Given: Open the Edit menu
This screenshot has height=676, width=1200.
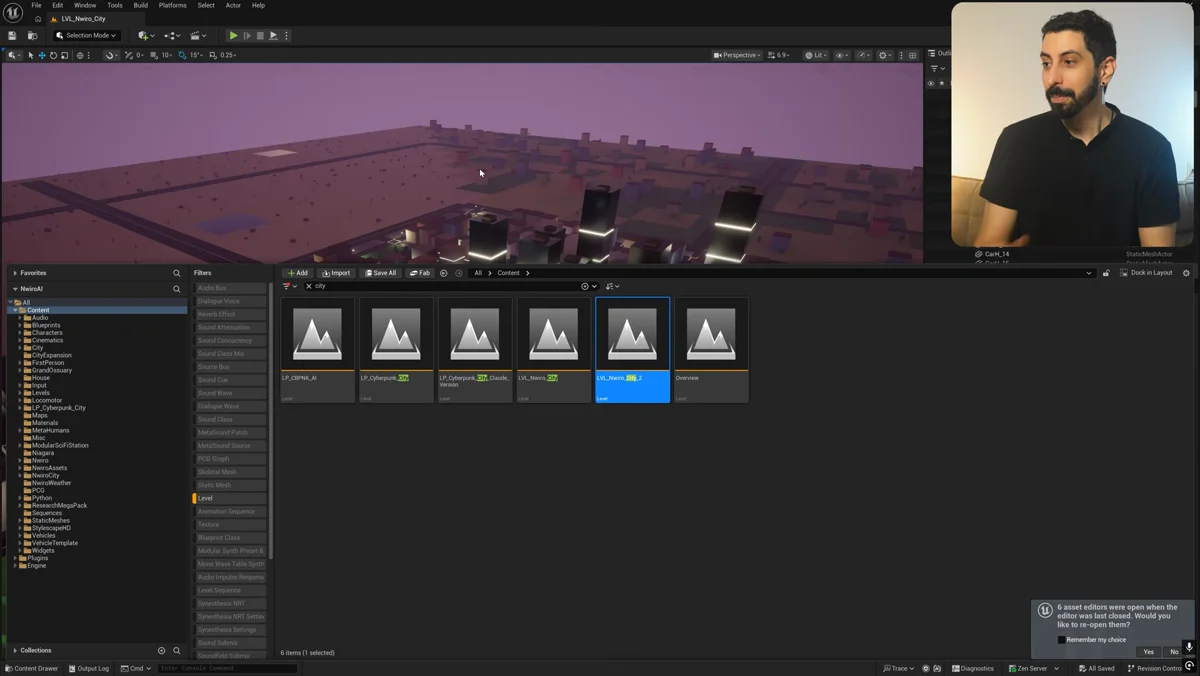Looking at the screenshot, I should pyautogui.click(x=57, y=5).
